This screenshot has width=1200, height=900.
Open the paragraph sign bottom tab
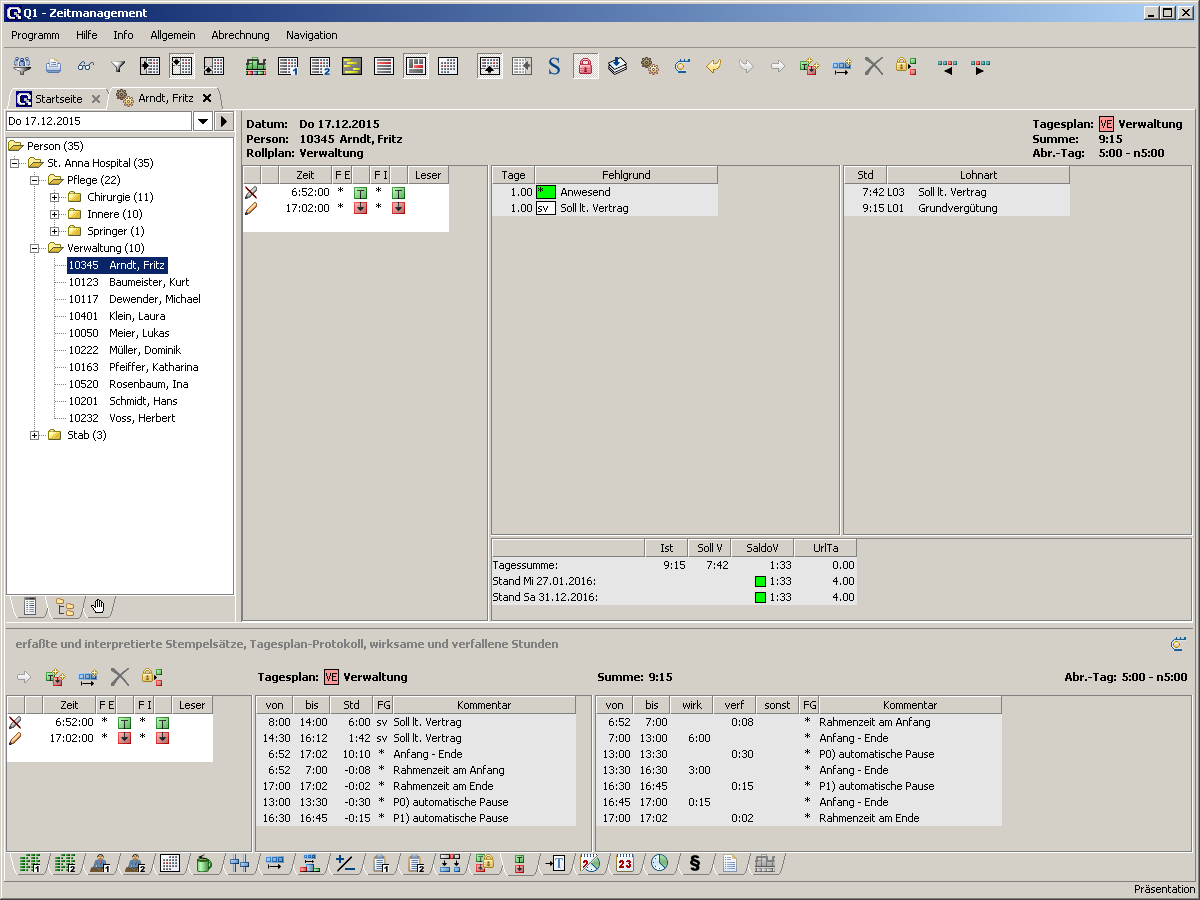[x=695, y=864]
